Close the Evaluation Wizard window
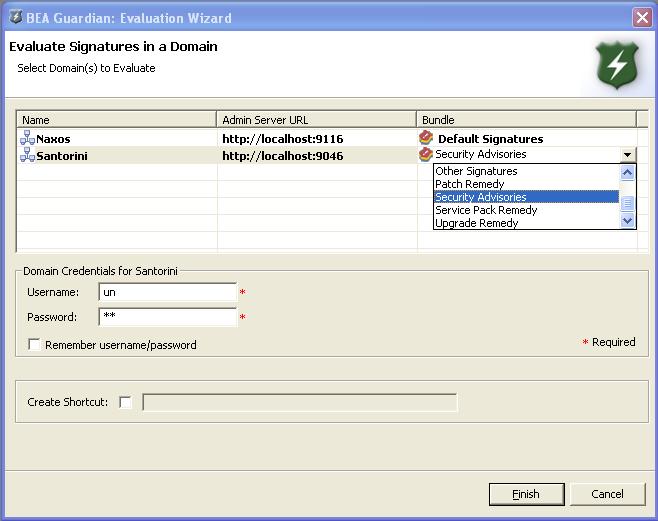The image size is (658, 521). [642, 18]
